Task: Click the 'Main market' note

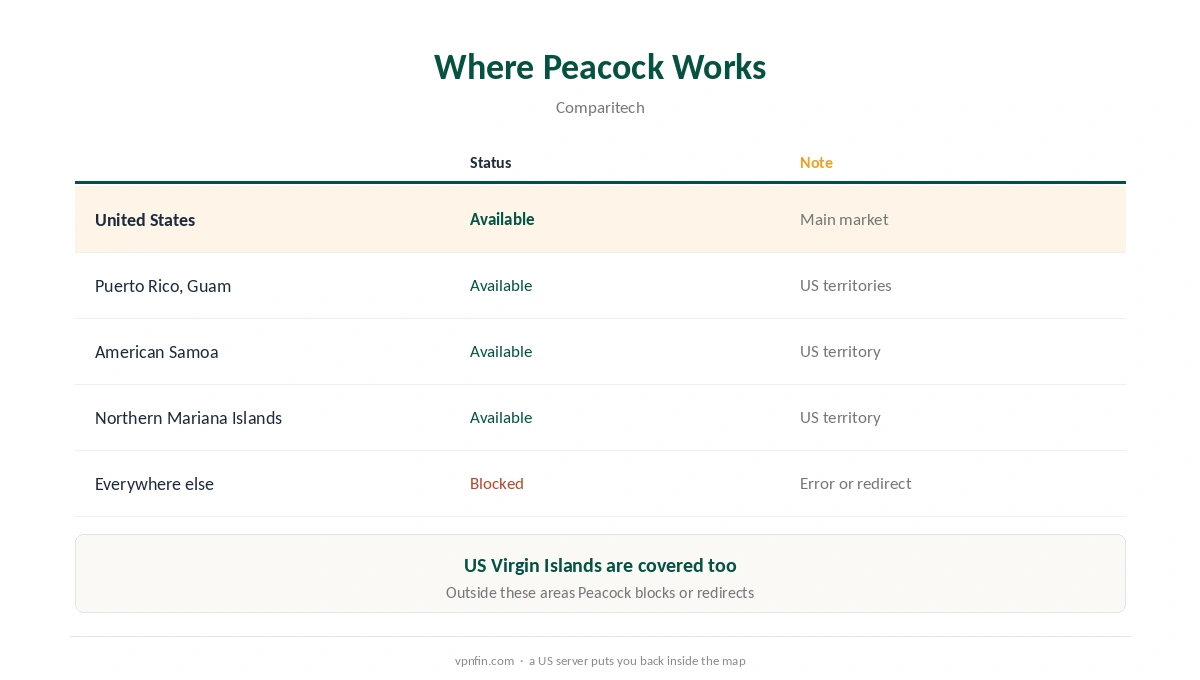Action: [x=844, y=219]
